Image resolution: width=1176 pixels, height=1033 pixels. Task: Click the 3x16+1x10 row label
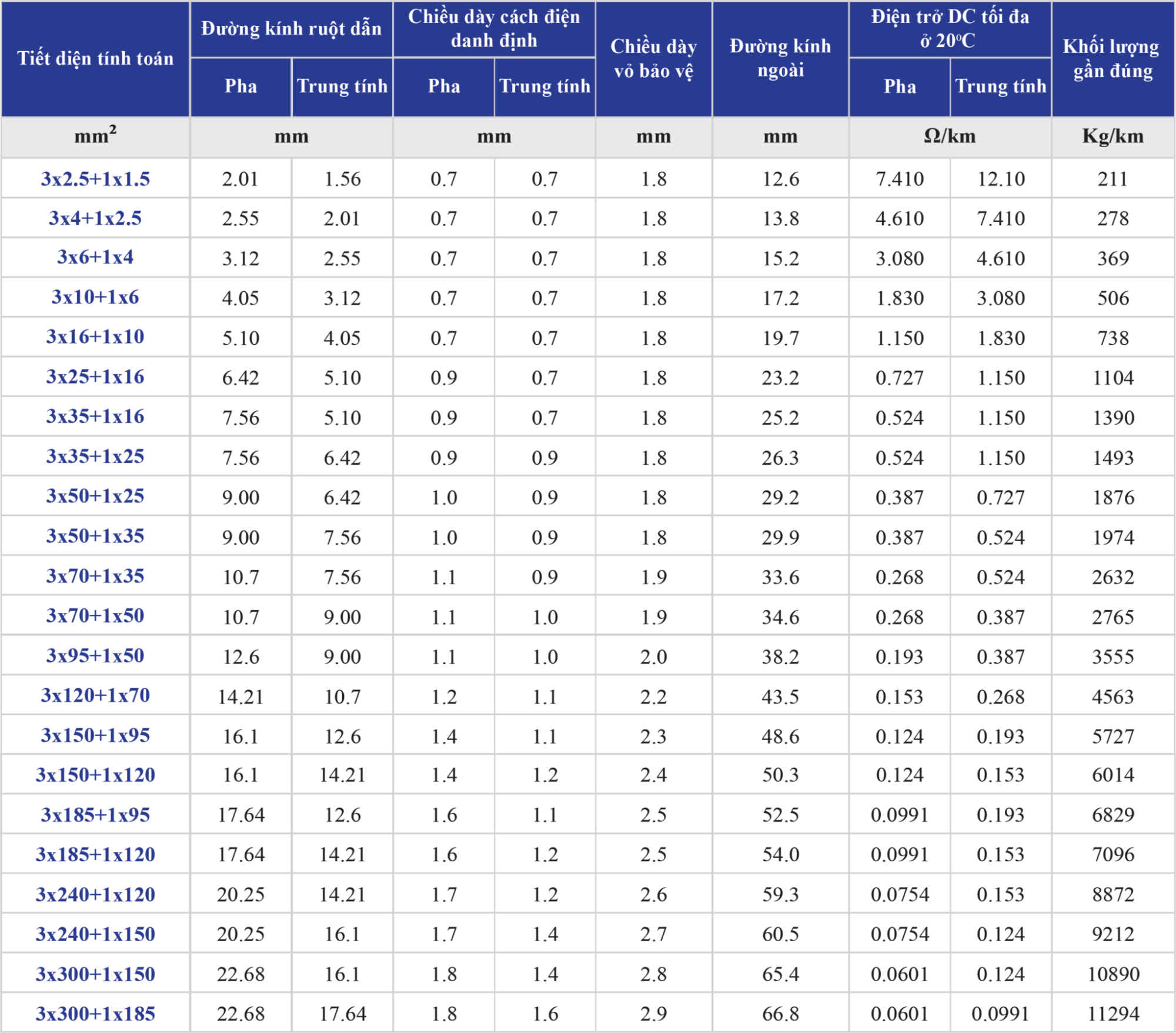click(95, 337)
